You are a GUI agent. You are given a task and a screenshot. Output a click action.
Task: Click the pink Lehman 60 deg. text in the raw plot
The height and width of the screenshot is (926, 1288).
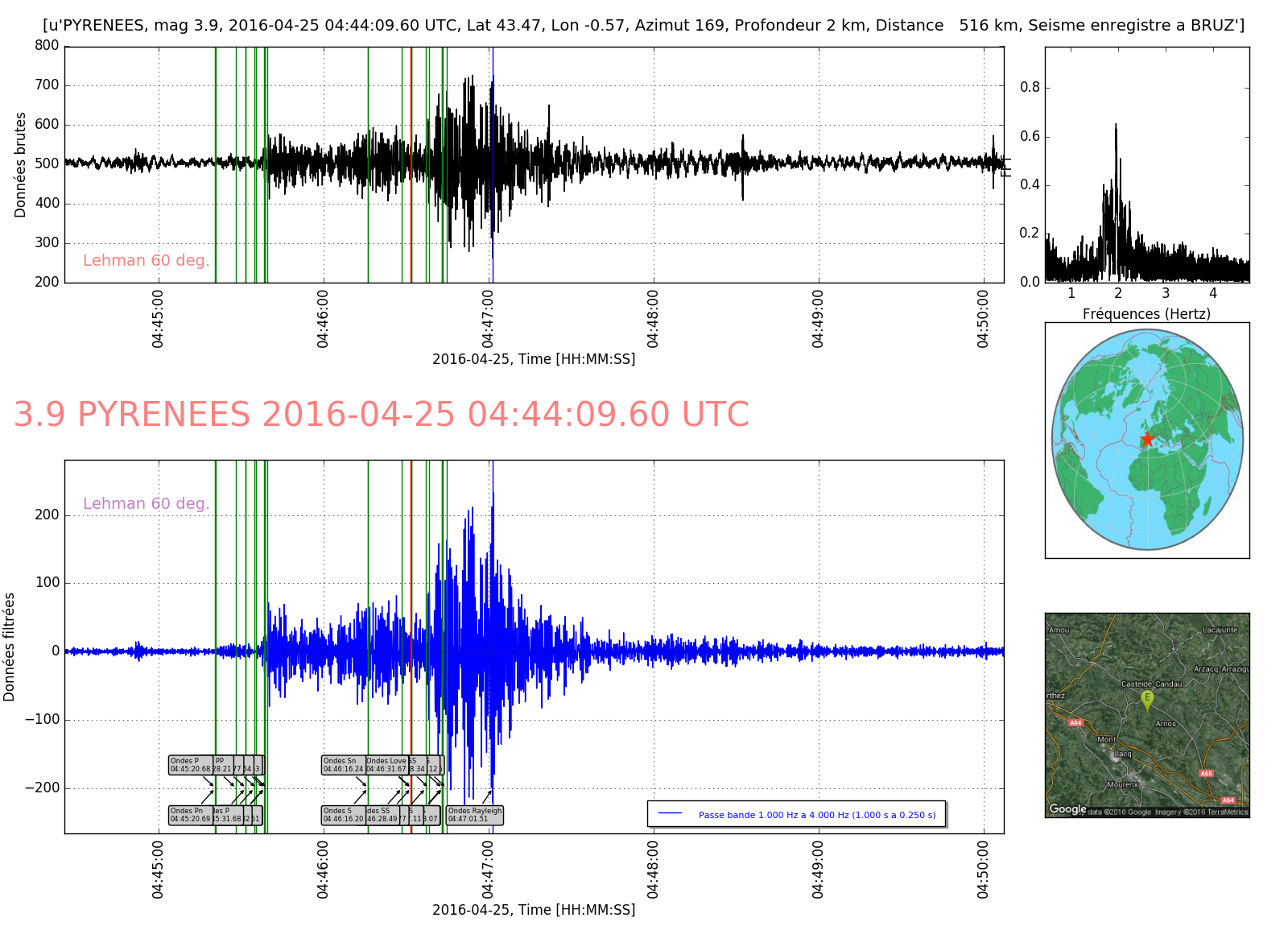[146, 260]
